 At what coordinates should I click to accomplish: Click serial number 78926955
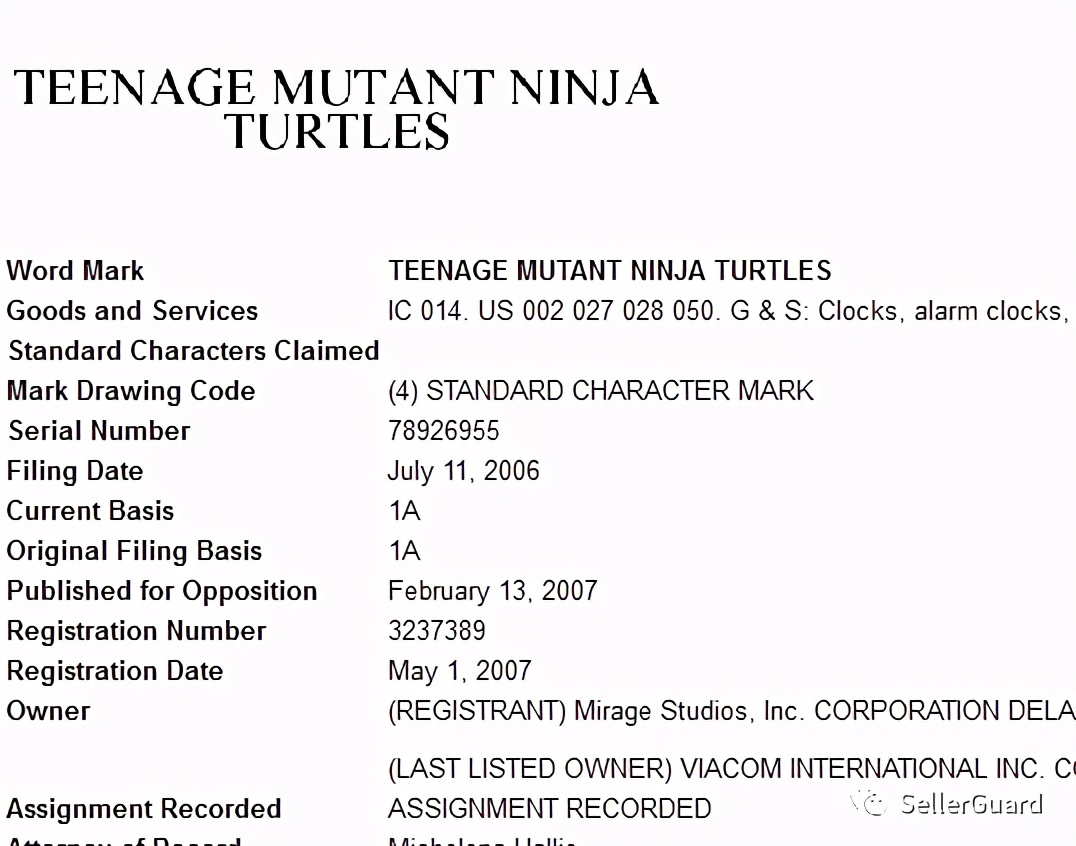(x=444, y=431)
